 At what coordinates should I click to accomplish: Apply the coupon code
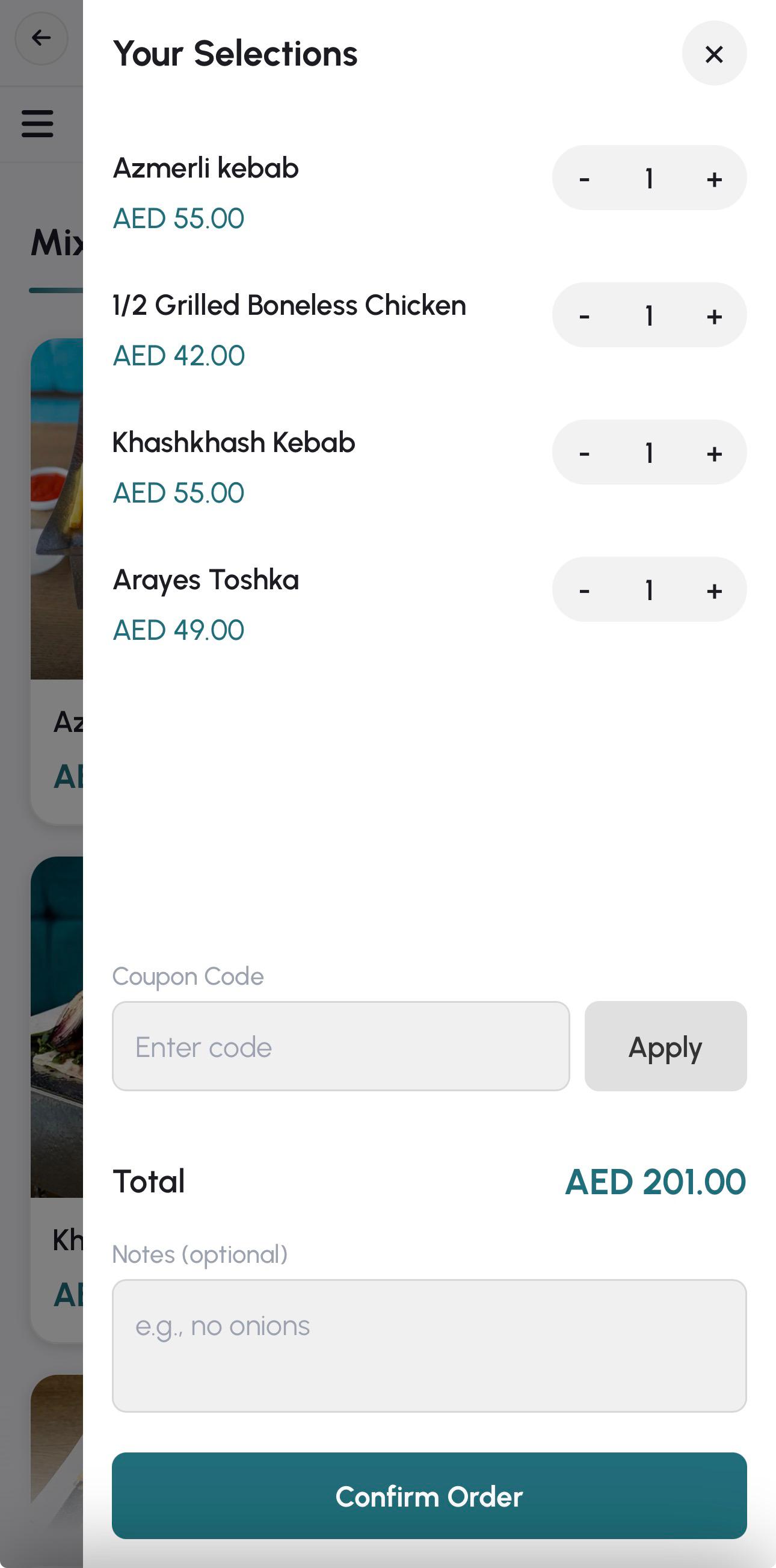click(x=665, y=1046)
